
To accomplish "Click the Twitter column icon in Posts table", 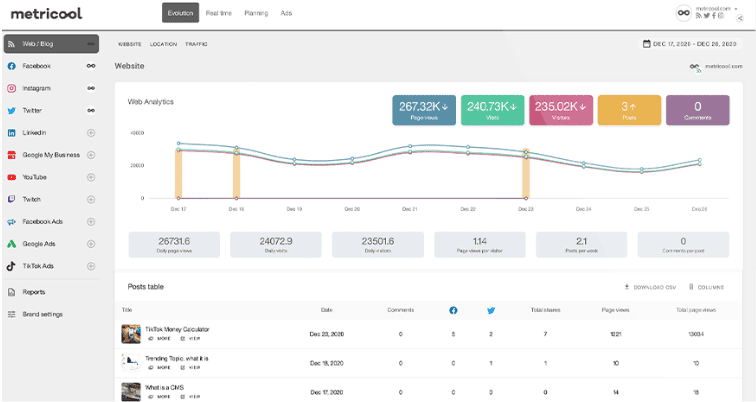I will [490, 311].
